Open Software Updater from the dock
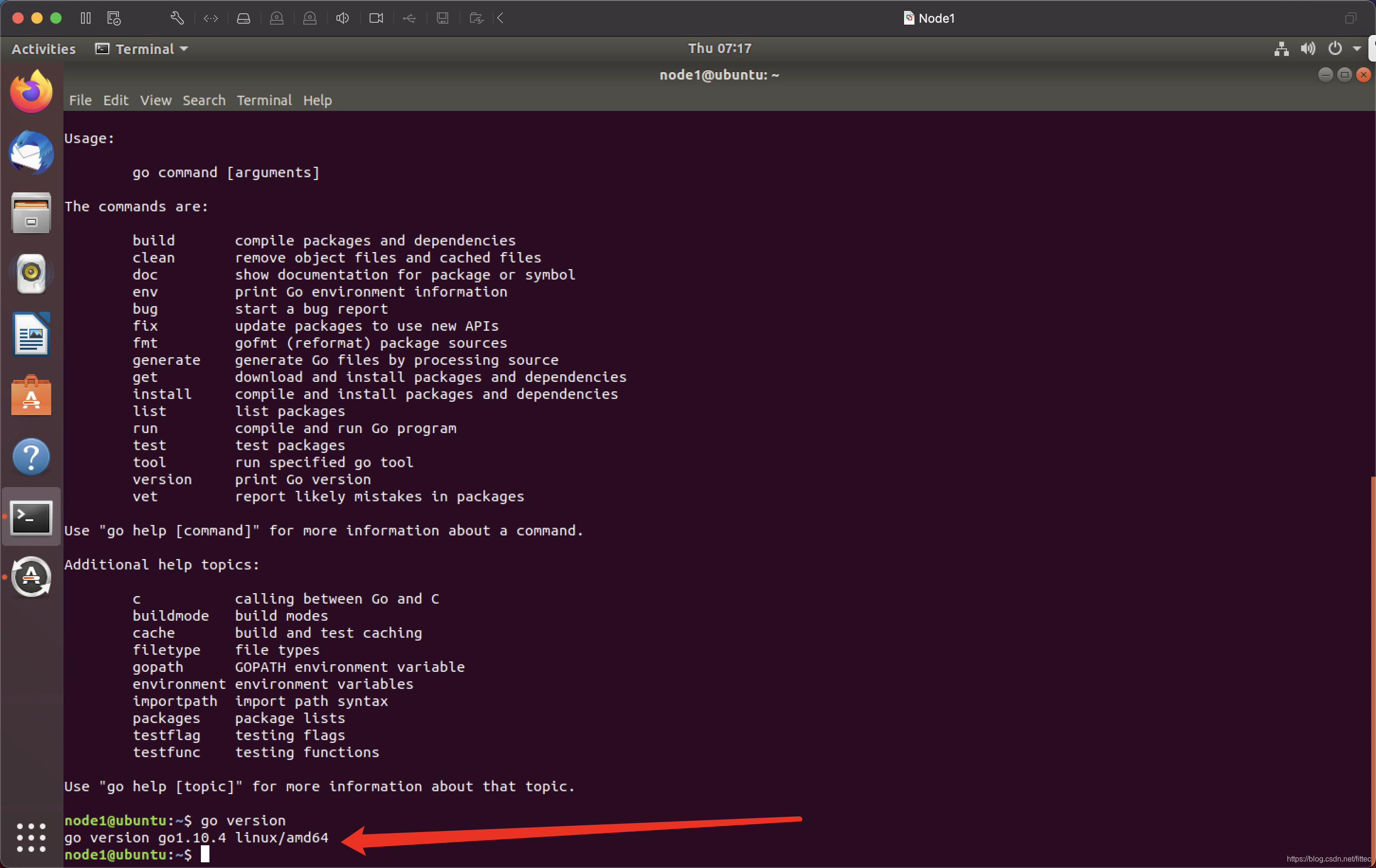The height and width of the screenshot is (868, 1376). click(x=31, y=577)
